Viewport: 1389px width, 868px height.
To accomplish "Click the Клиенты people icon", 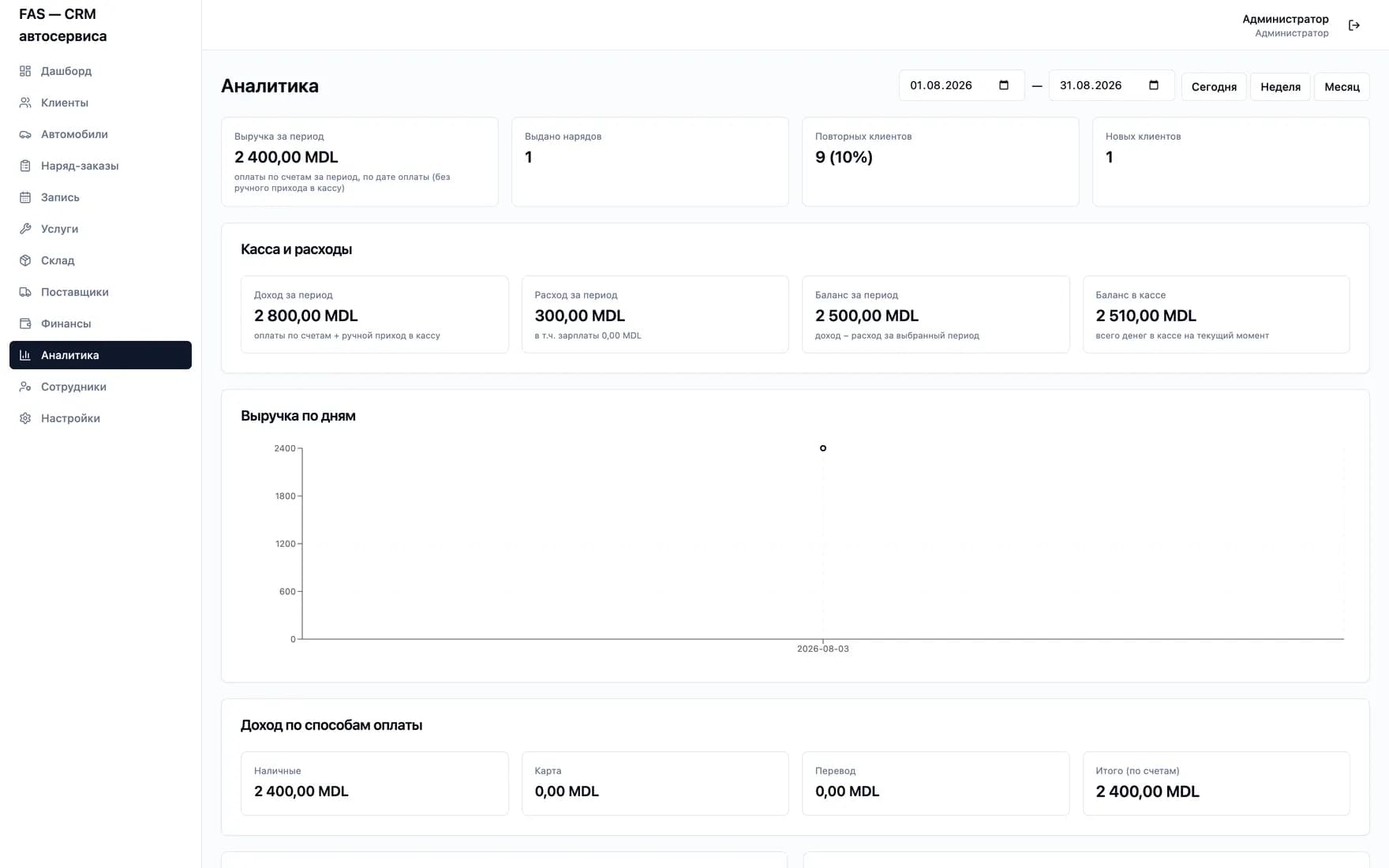I will 25,103.
